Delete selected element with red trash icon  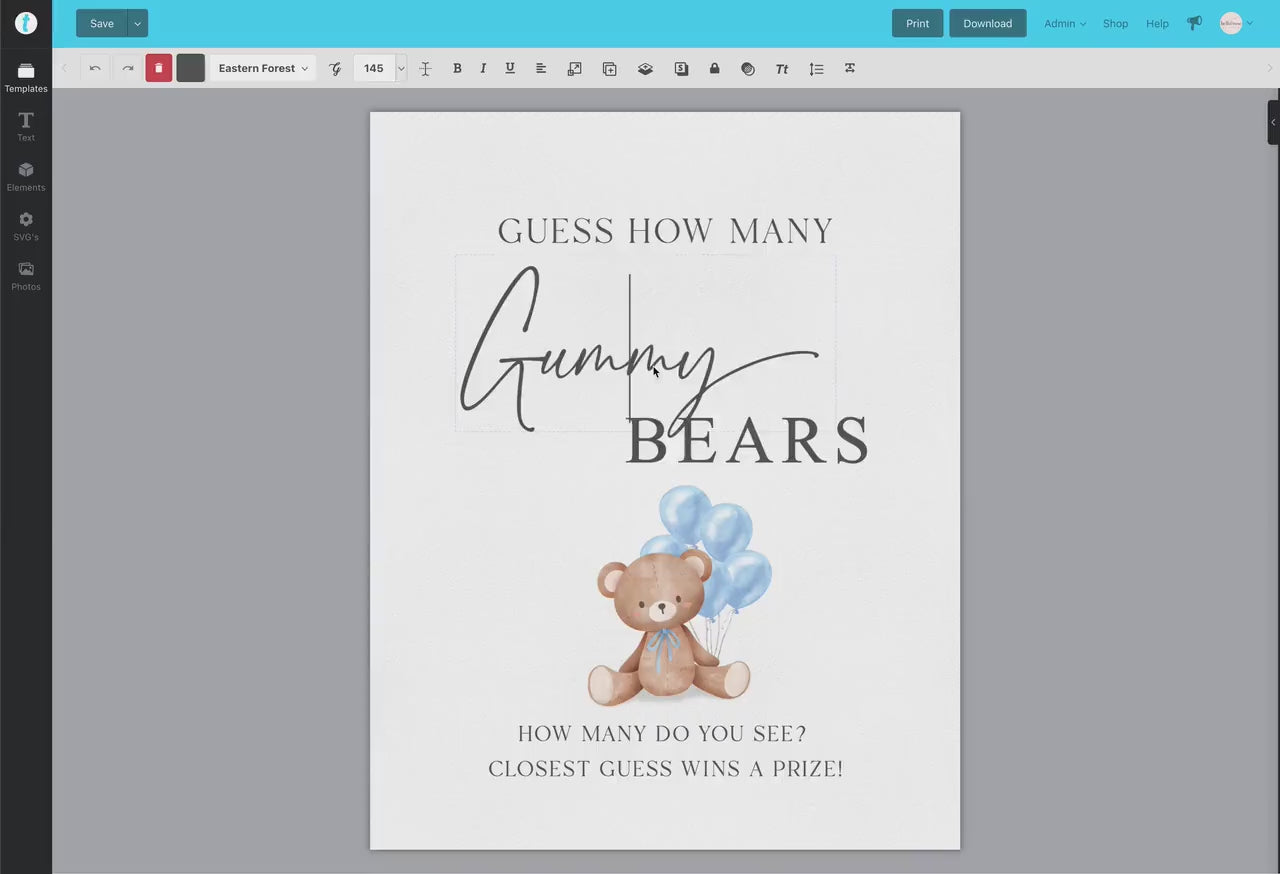(159, 68)
